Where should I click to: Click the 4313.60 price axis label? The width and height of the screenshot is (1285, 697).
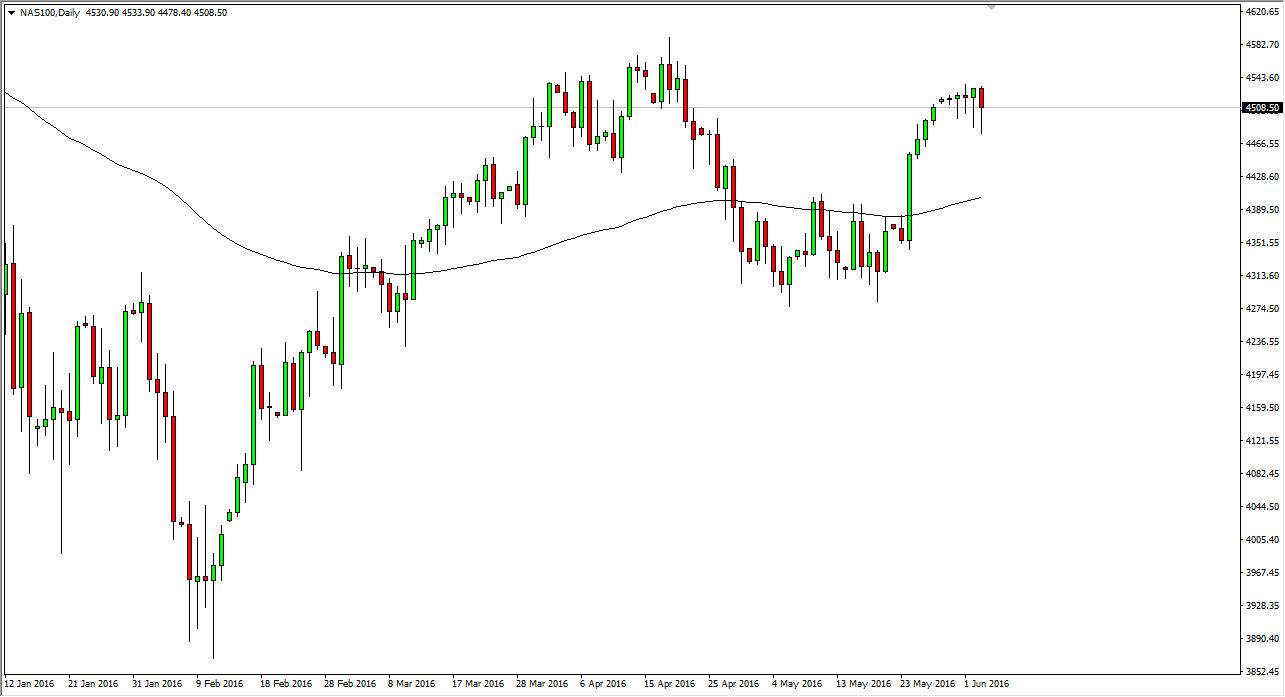[1261, 276]
